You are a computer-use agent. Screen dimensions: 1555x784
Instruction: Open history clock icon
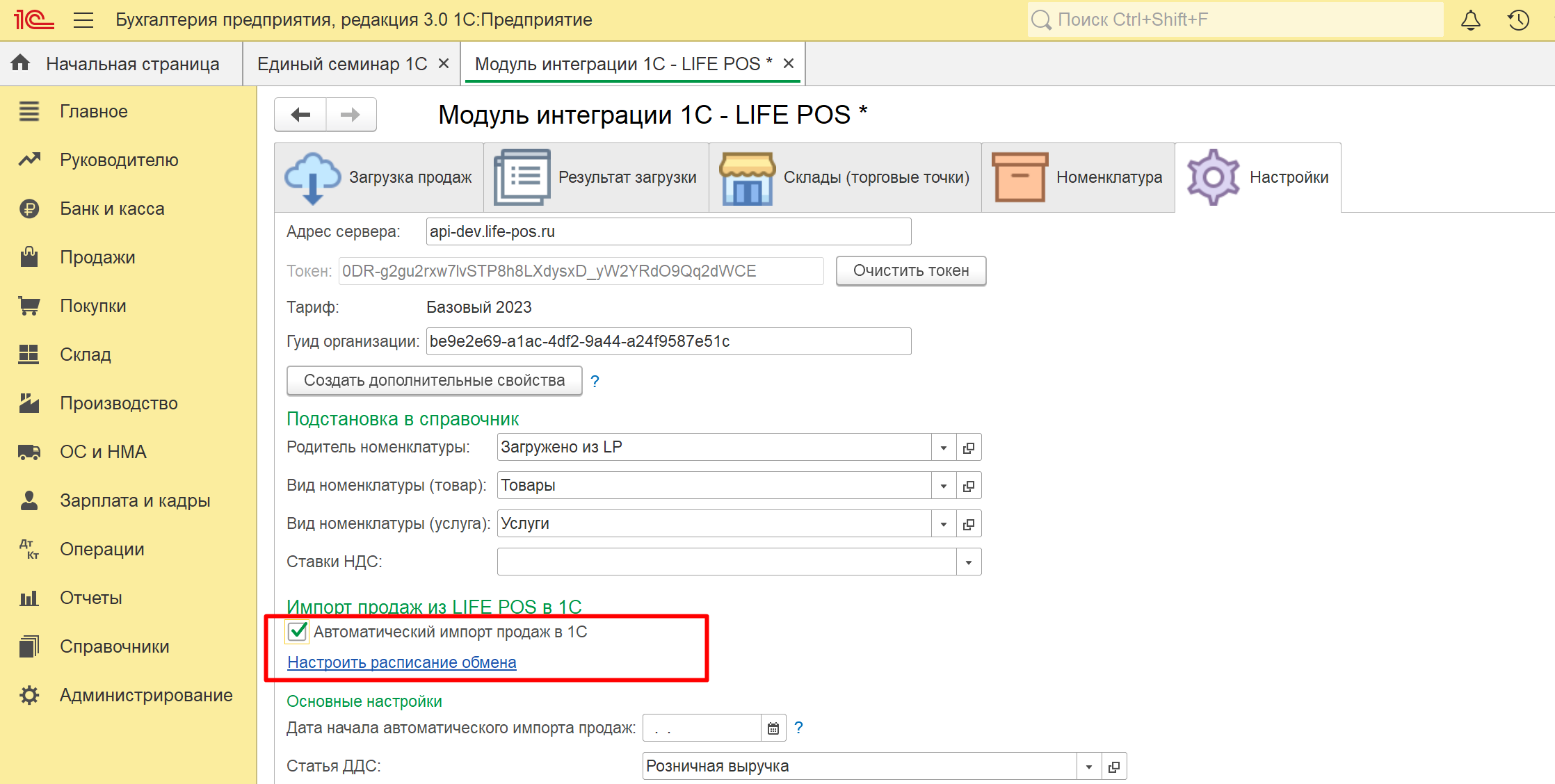point(1518,19)
